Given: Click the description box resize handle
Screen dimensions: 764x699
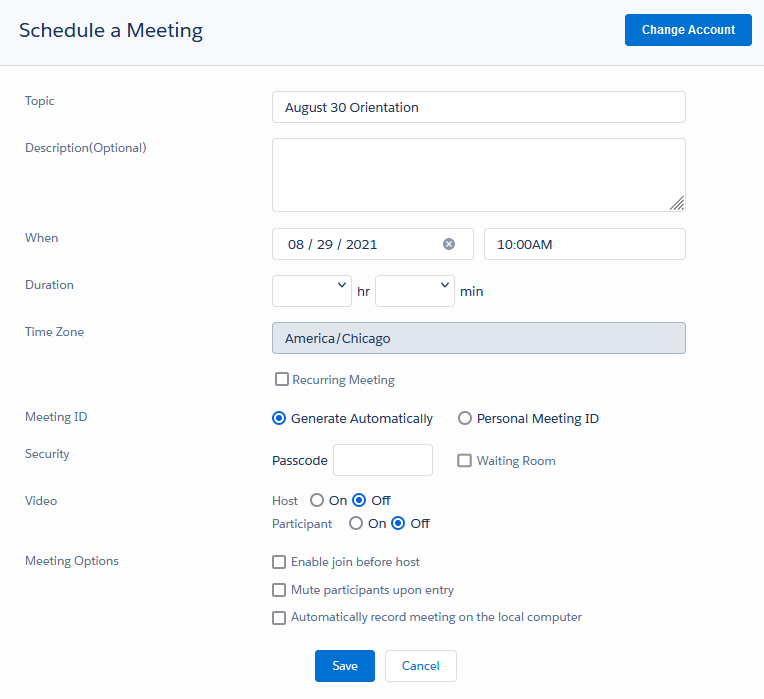Looking at the screenshot, I should coord(677,203).
